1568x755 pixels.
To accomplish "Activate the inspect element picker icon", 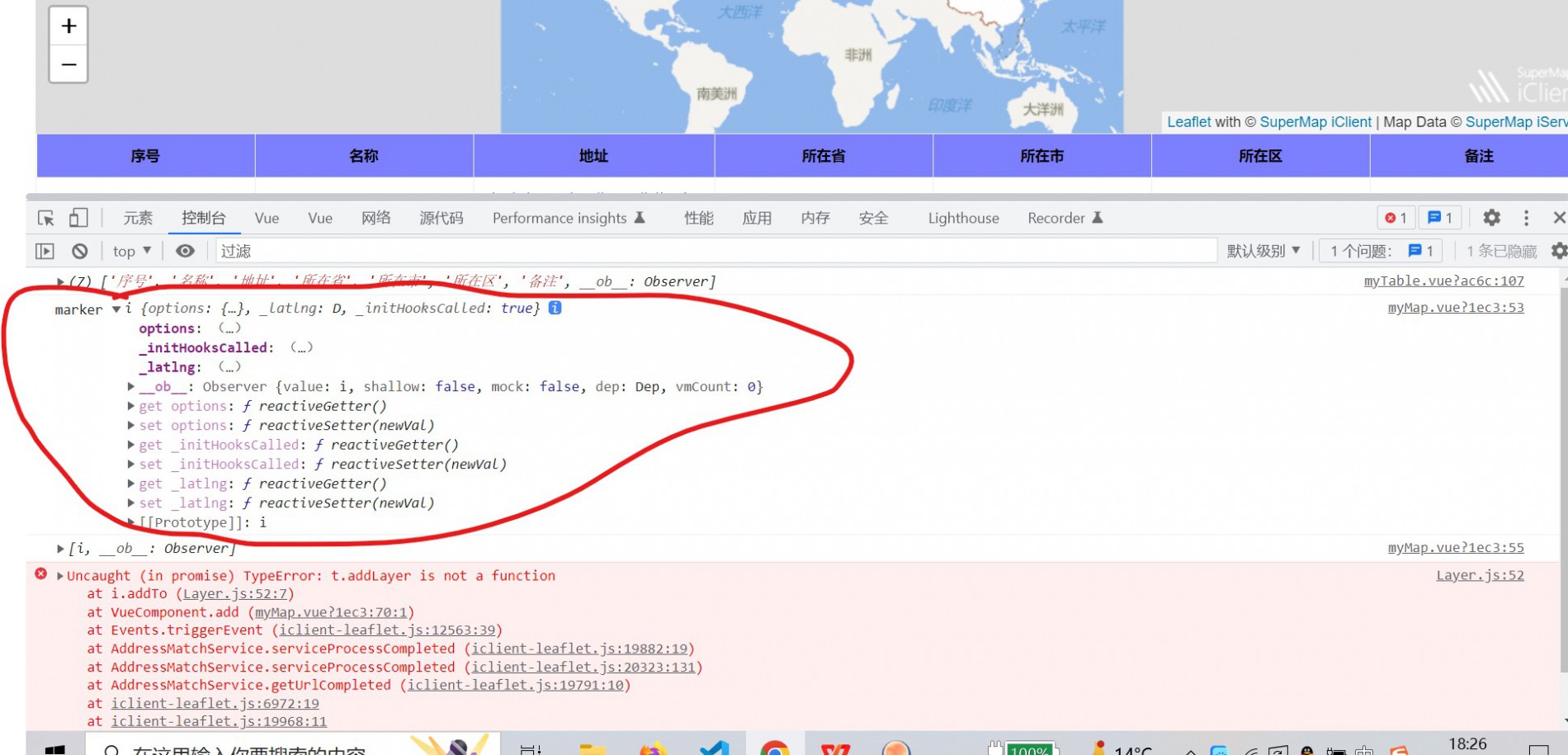I will 46,218.
